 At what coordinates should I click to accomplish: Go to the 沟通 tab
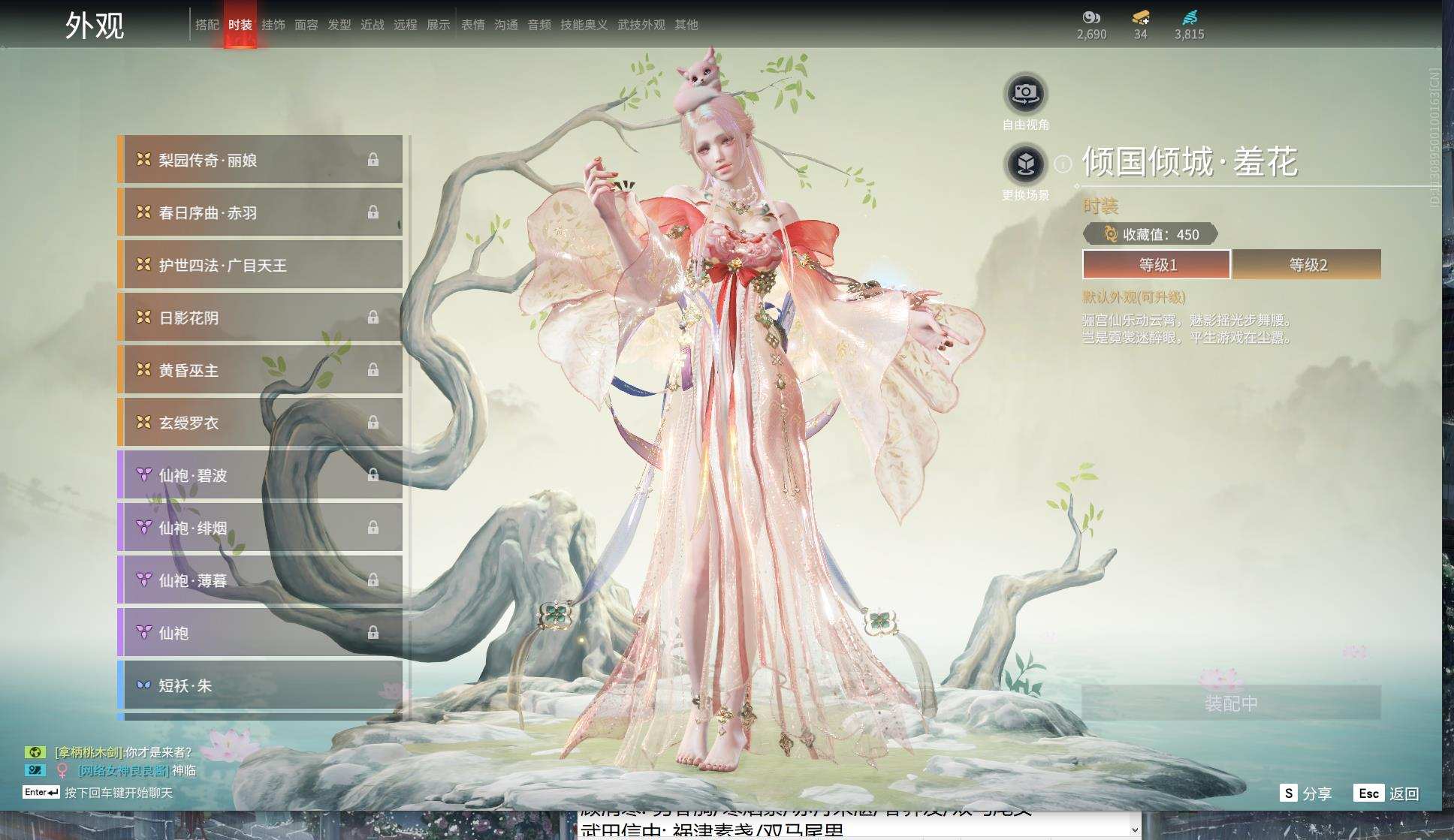(x=506, y=25)
